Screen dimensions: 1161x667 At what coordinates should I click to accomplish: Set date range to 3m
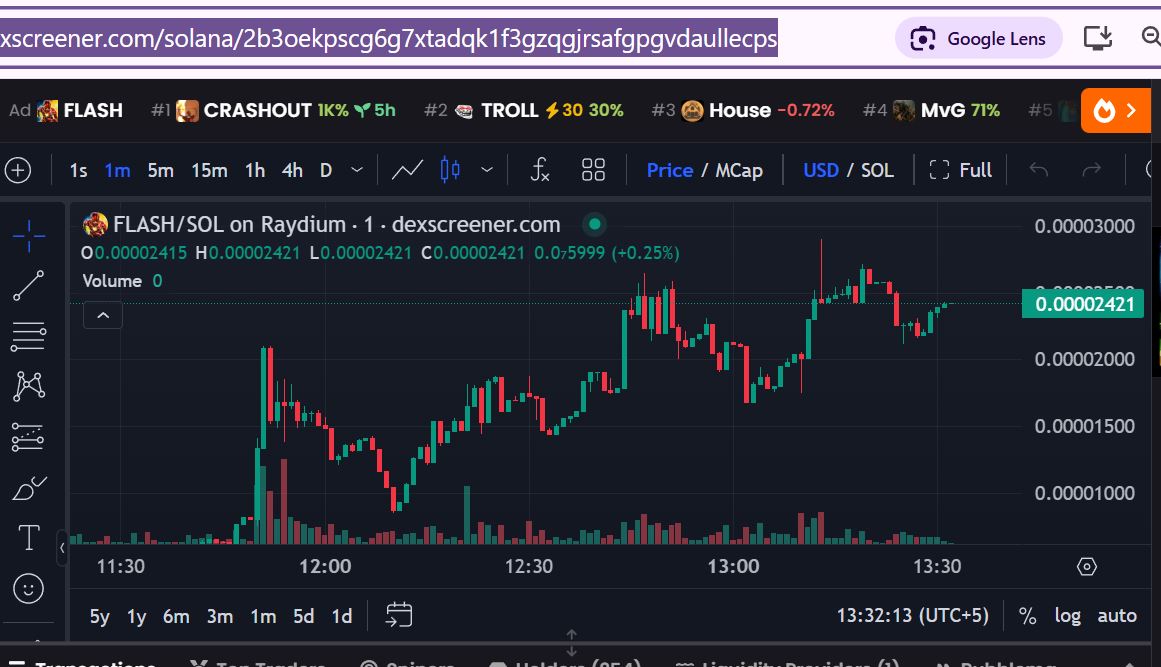pyautogui.click(x=220, y=617)
